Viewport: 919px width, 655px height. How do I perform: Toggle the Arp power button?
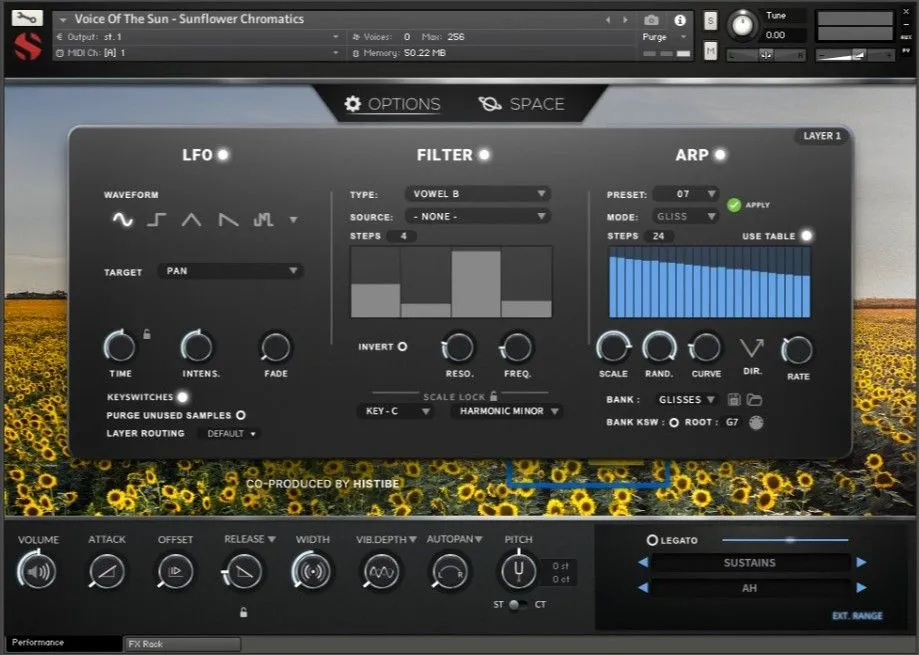point(720,155)
